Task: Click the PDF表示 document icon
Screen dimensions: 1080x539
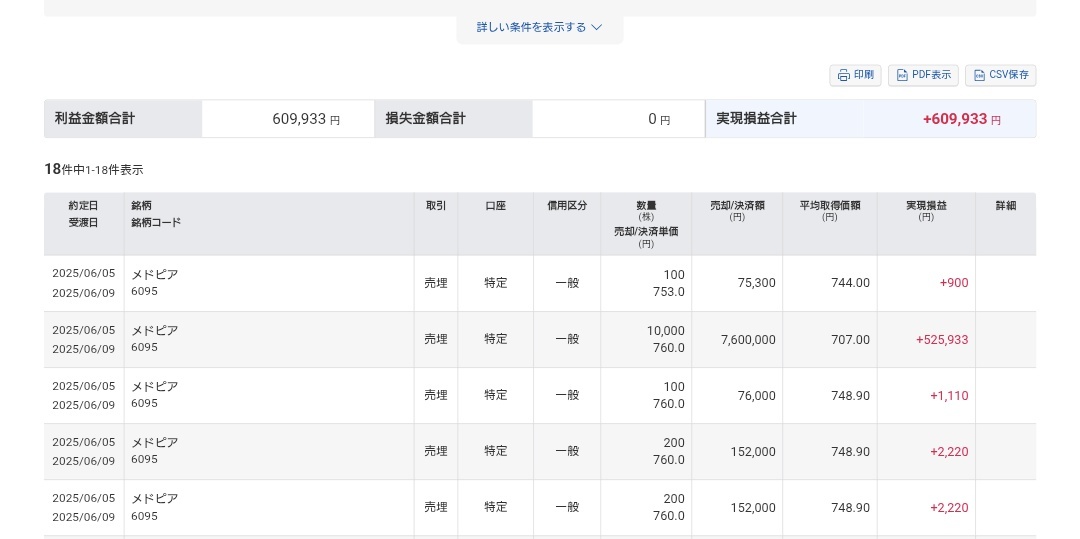Action: point(902,76)
